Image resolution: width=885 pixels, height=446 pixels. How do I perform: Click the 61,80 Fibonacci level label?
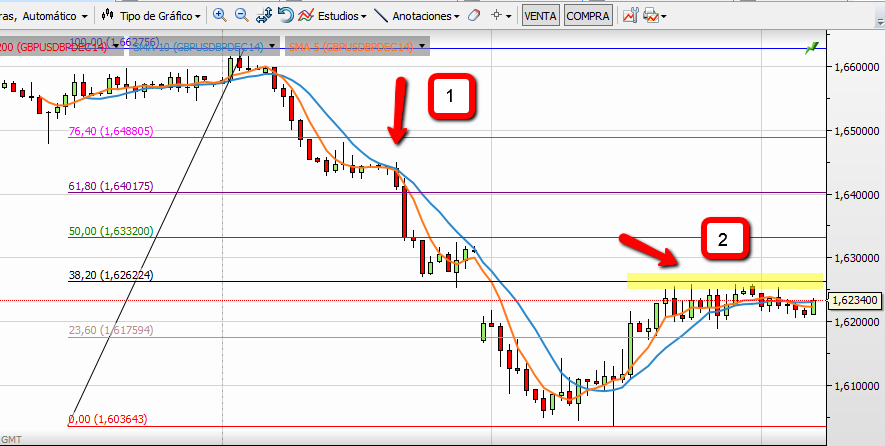pos(110,186)
